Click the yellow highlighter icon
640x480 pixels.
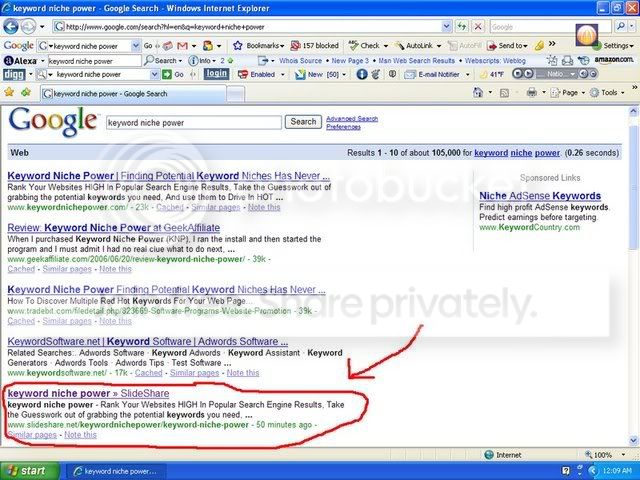539,46
